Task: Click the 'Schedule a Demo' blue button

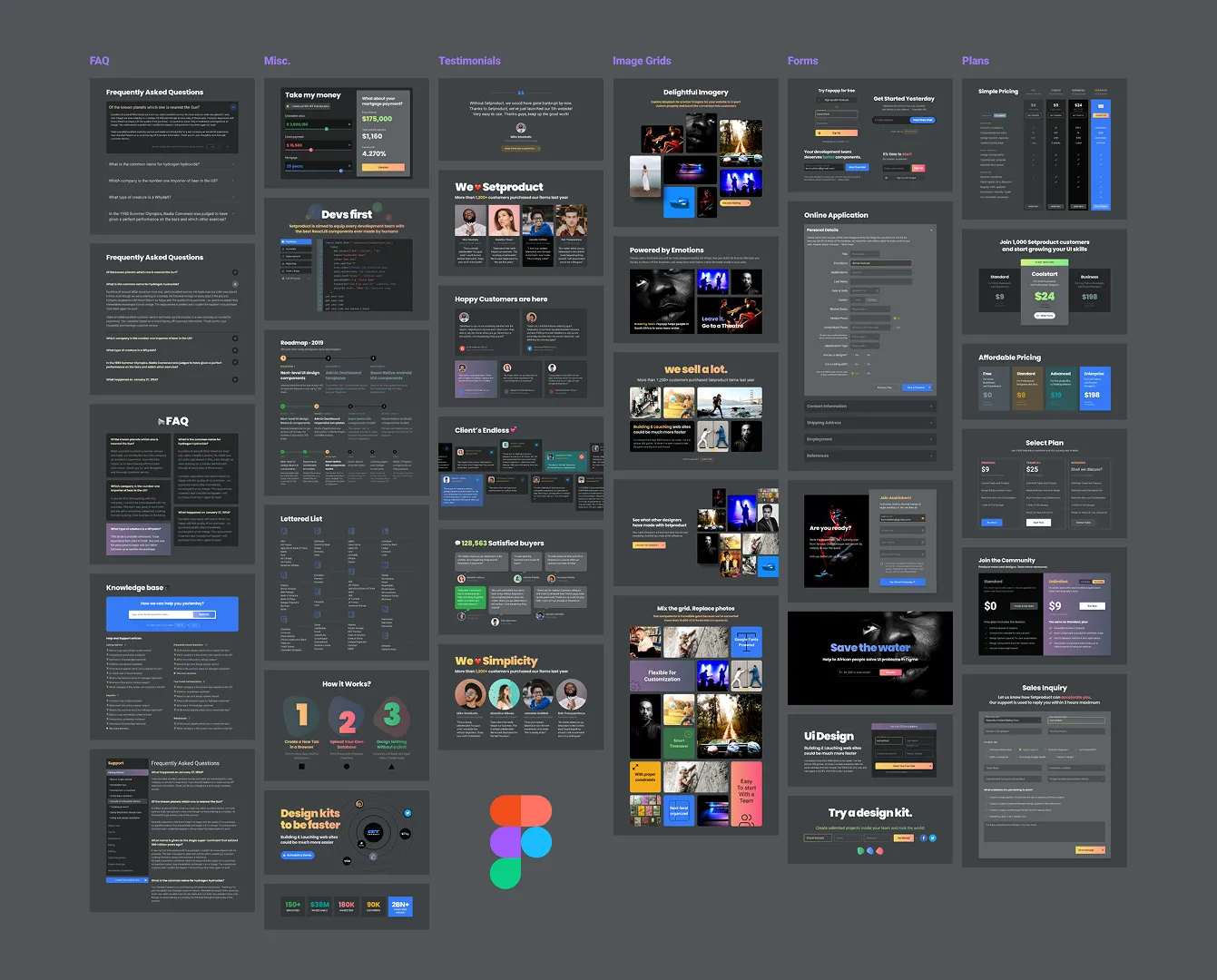Action: click(x=298, y=855)
